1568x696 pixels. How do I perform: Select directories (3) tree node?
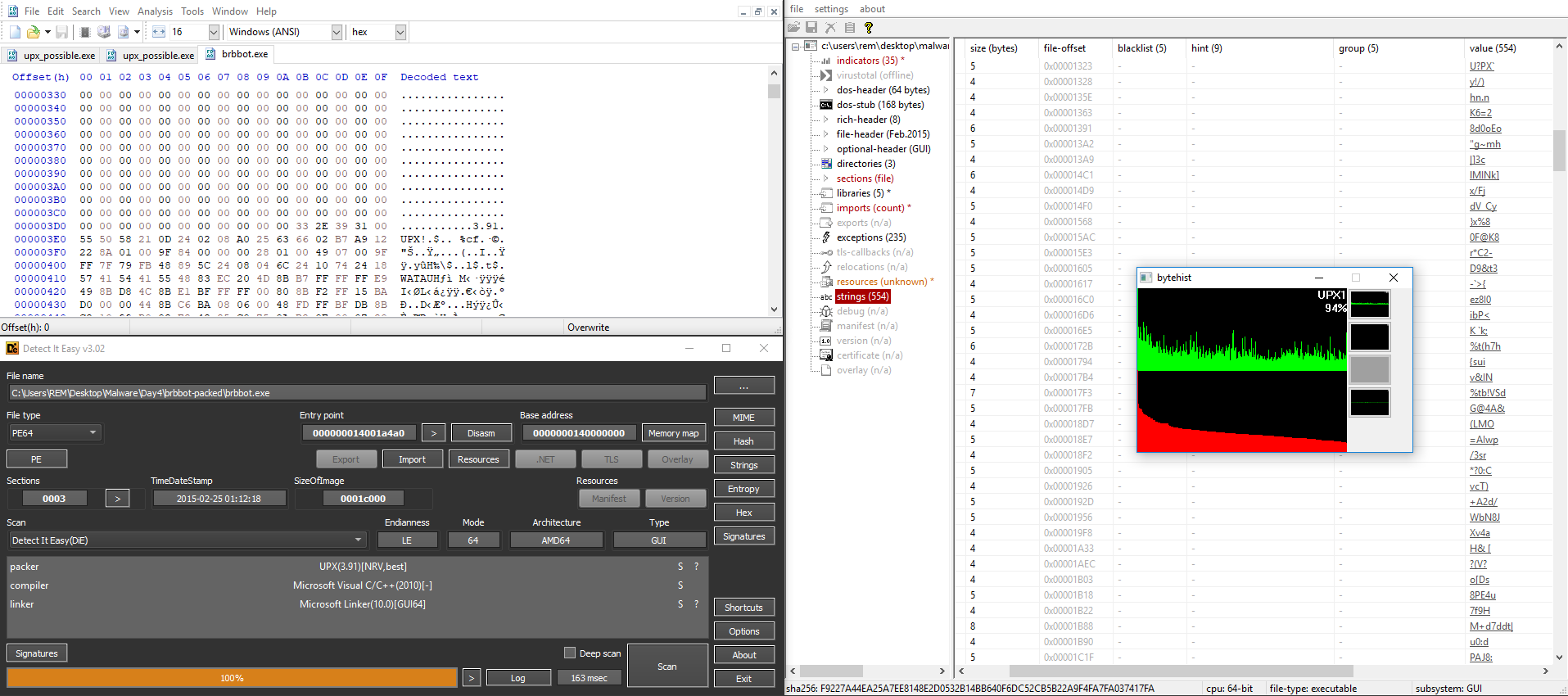point(865,164)
